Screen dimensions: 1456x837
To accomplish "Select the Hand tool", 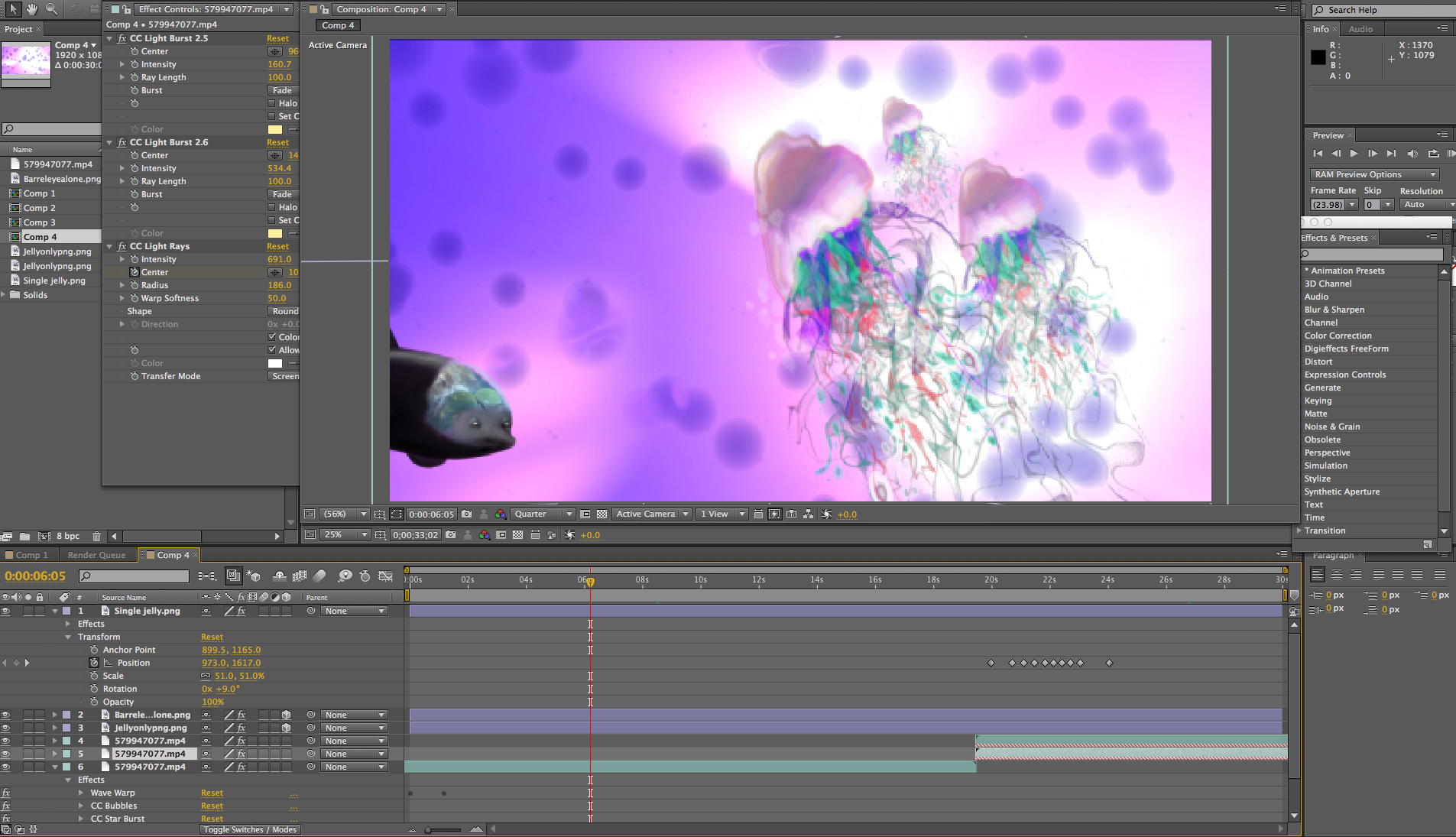I will pos(32,9).
